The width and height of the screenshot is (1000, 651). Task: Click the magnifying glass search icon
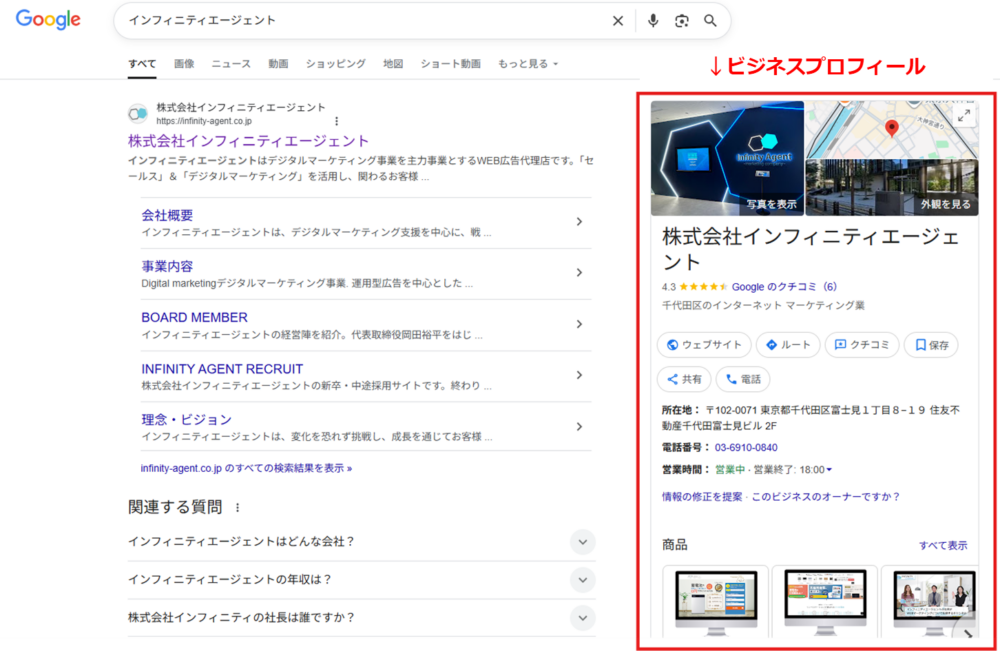710,21
